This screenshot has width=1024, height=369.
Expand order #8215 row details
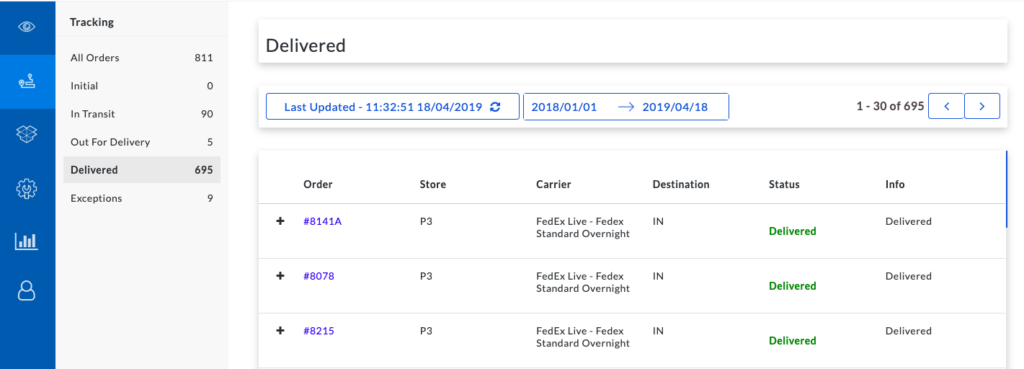280,331
